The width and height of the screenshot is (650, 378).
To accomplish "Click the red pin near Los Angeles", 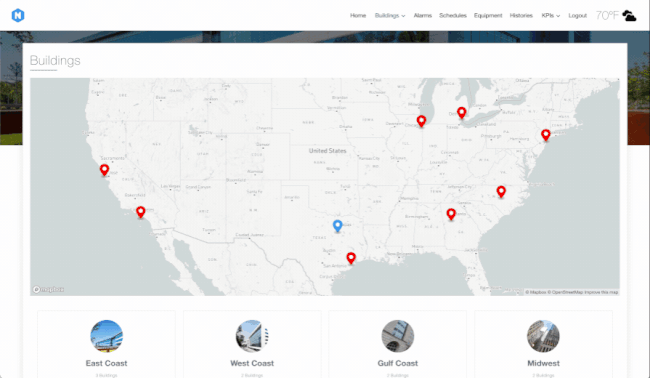I will click(x=141, y=212).
